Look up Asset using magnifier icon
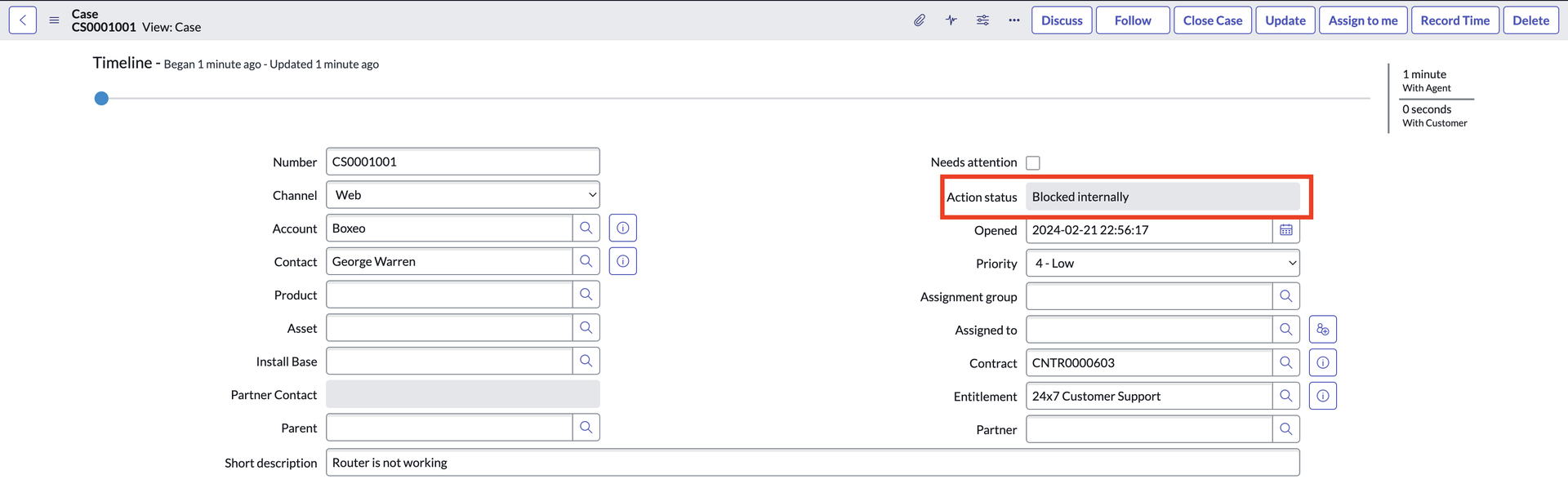Viewport: 1568px width, 488px height. [586, 328]
